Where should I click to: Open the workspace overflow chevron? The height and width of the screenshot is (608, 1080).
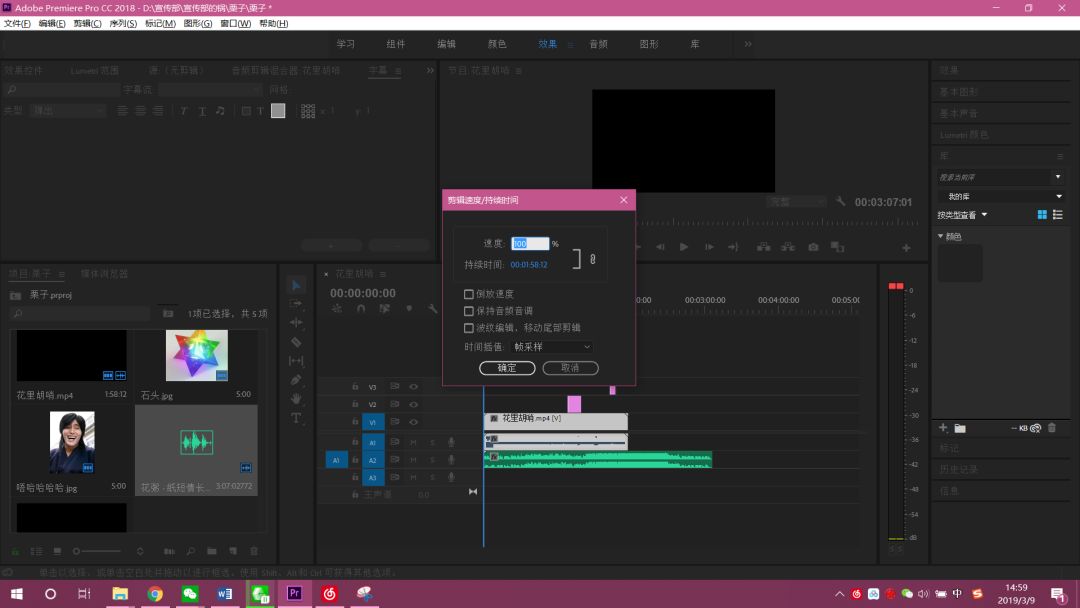(748, 44)
